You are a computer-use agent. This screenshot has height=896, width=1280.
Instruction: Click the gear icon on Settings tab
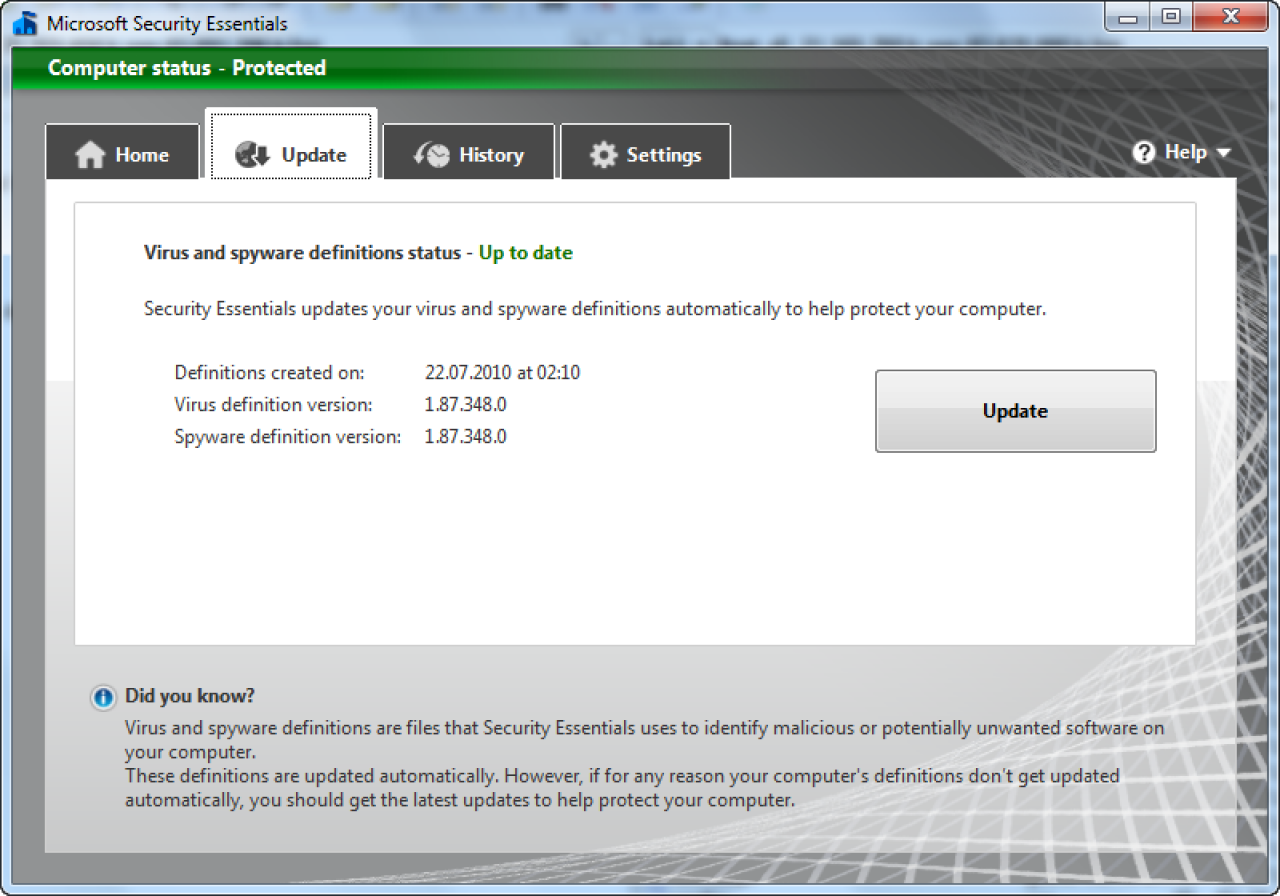point(604,155)
